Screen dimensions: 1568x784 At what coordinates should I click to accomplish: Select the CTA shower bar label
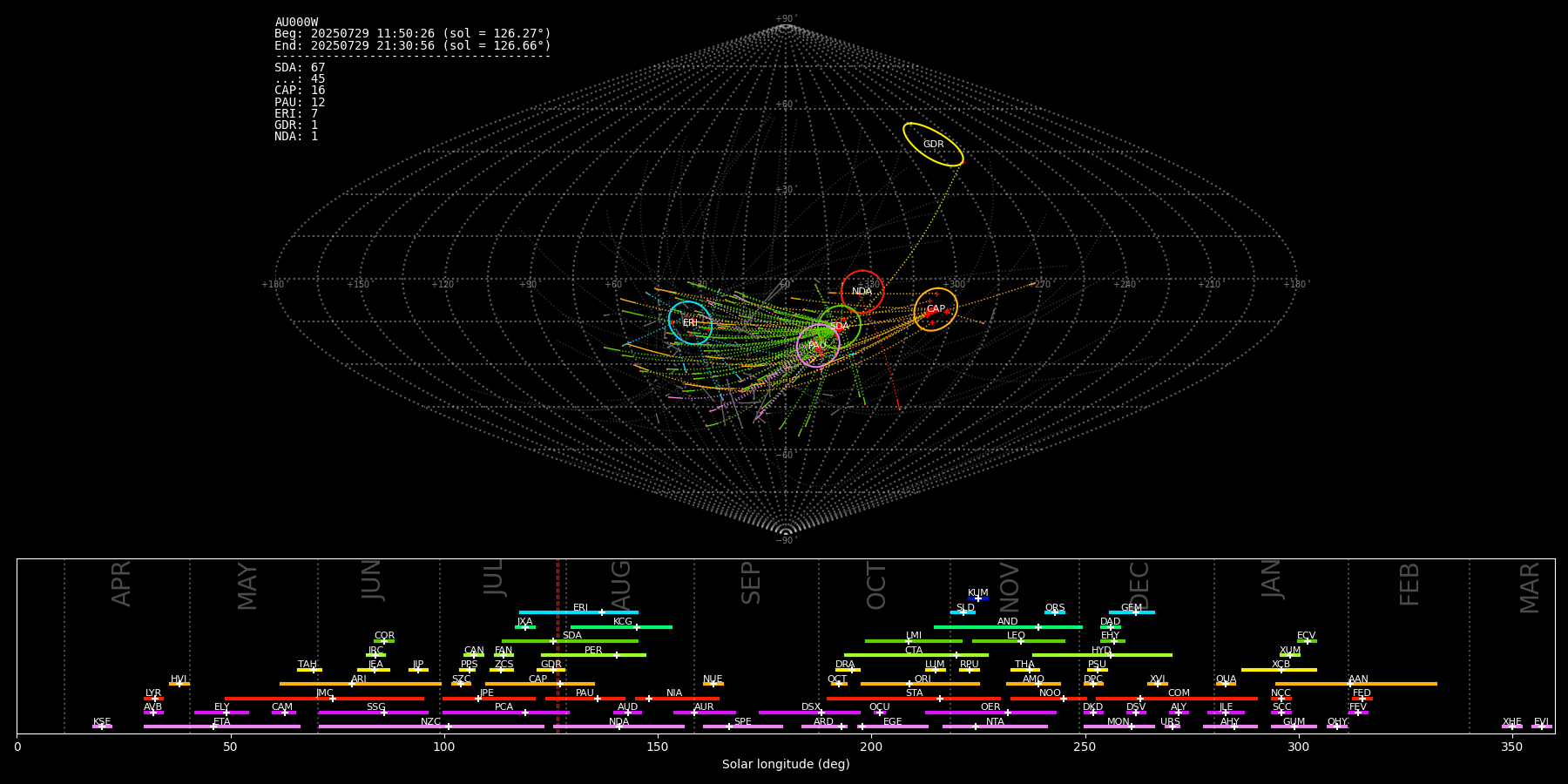(x=914, y=651)
